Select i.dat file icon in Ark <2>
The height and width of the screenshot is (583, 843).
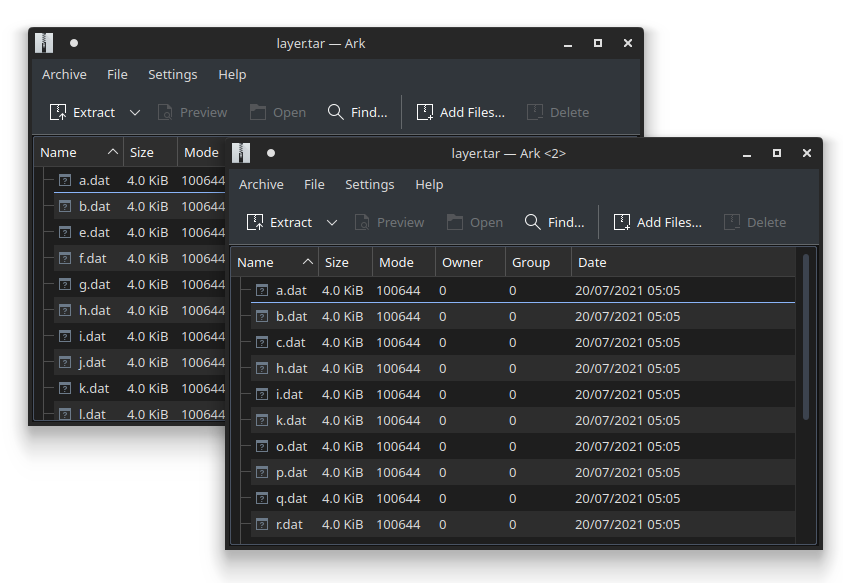262,394
